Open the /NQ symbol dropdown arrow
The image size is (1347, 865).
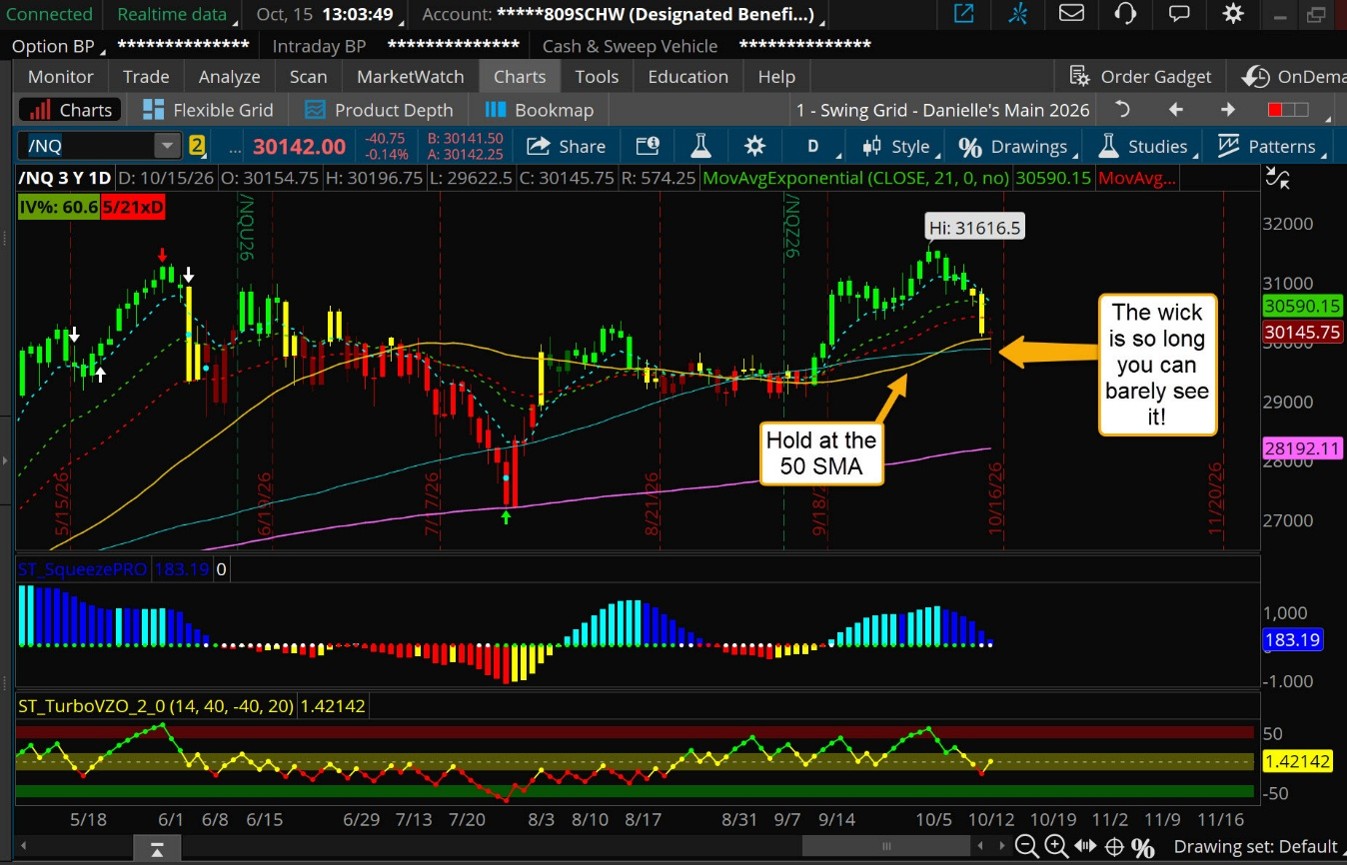[166, 146]
